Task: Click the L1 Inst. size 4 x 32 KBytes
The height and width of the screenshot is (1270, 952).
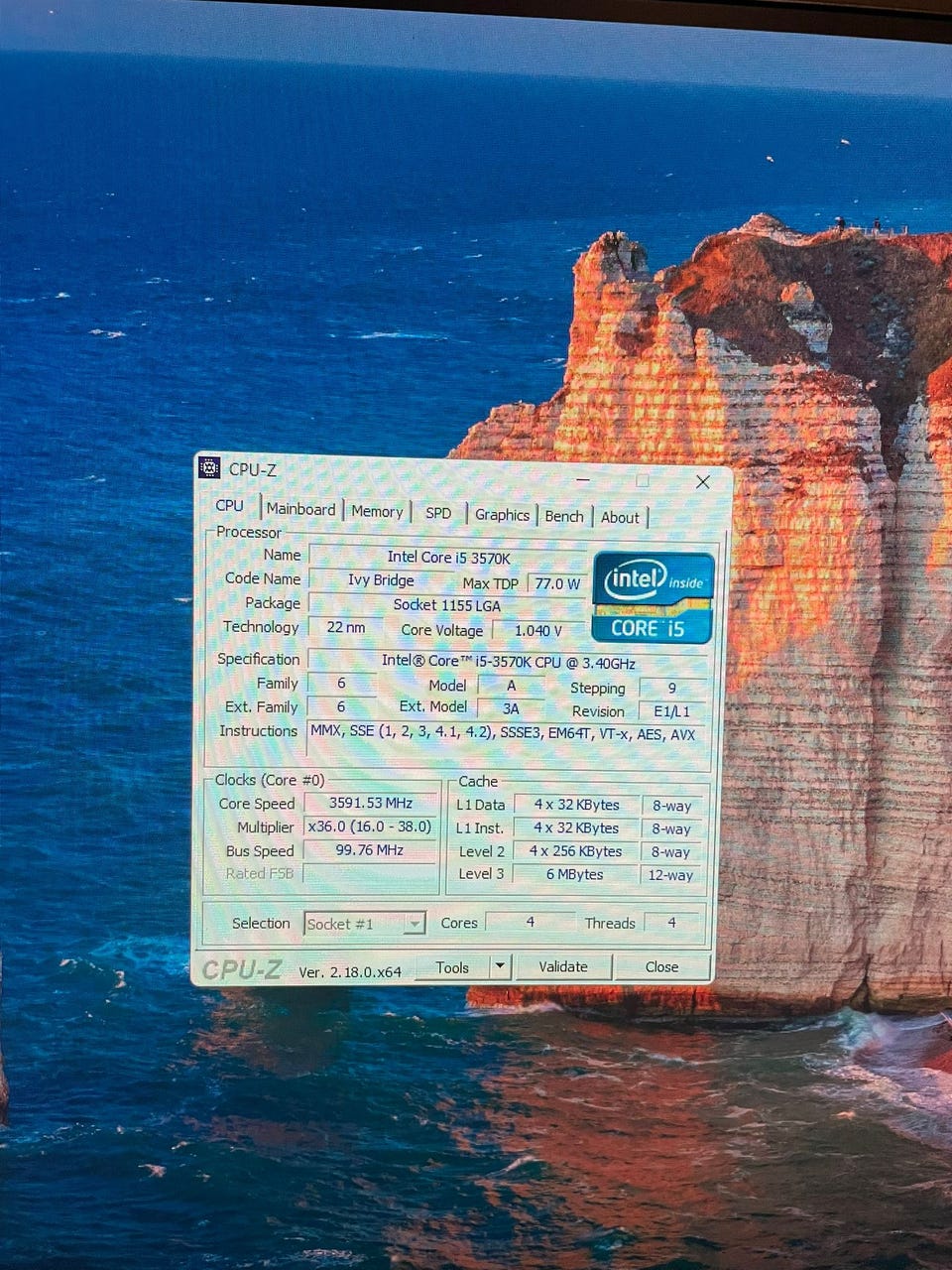Action: coord(576,827)
